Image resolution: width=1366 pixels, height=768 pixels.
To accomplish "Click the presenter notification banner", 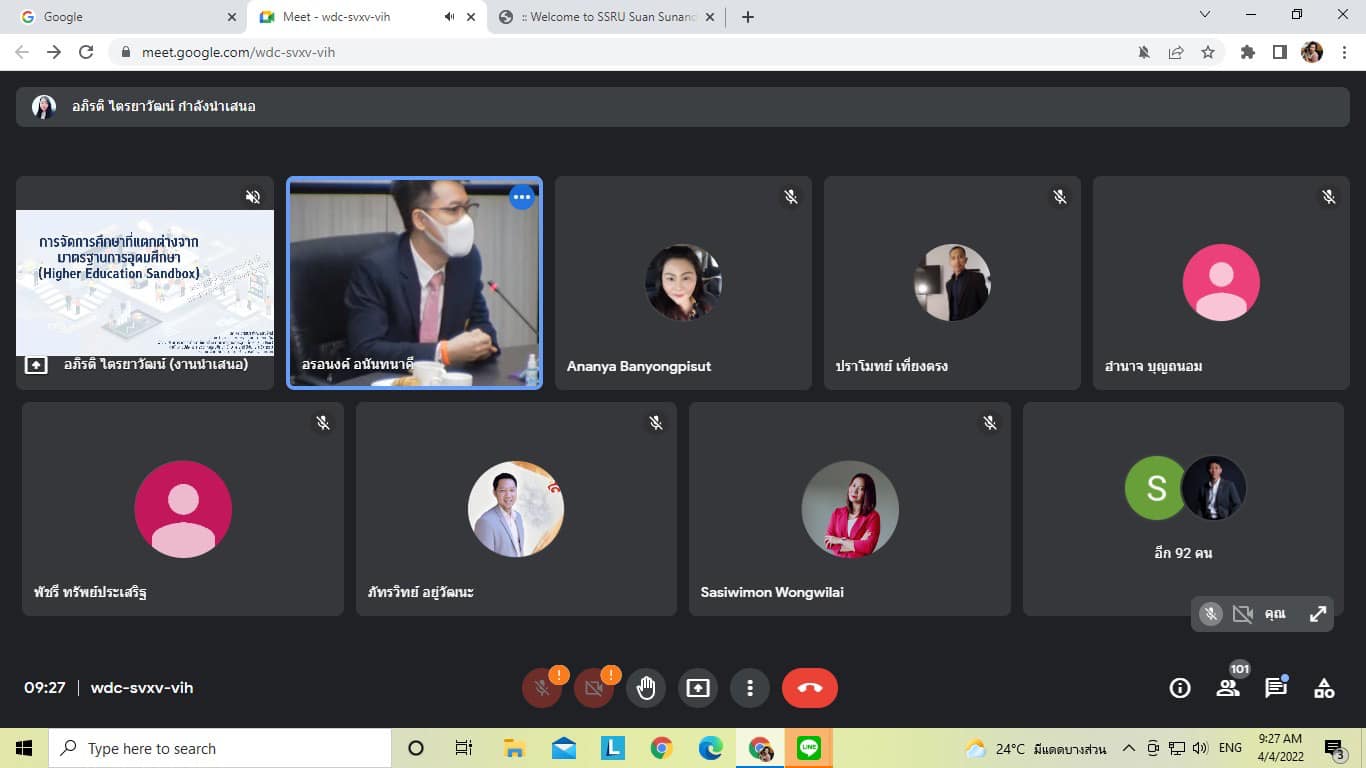I will click(682, 106).
